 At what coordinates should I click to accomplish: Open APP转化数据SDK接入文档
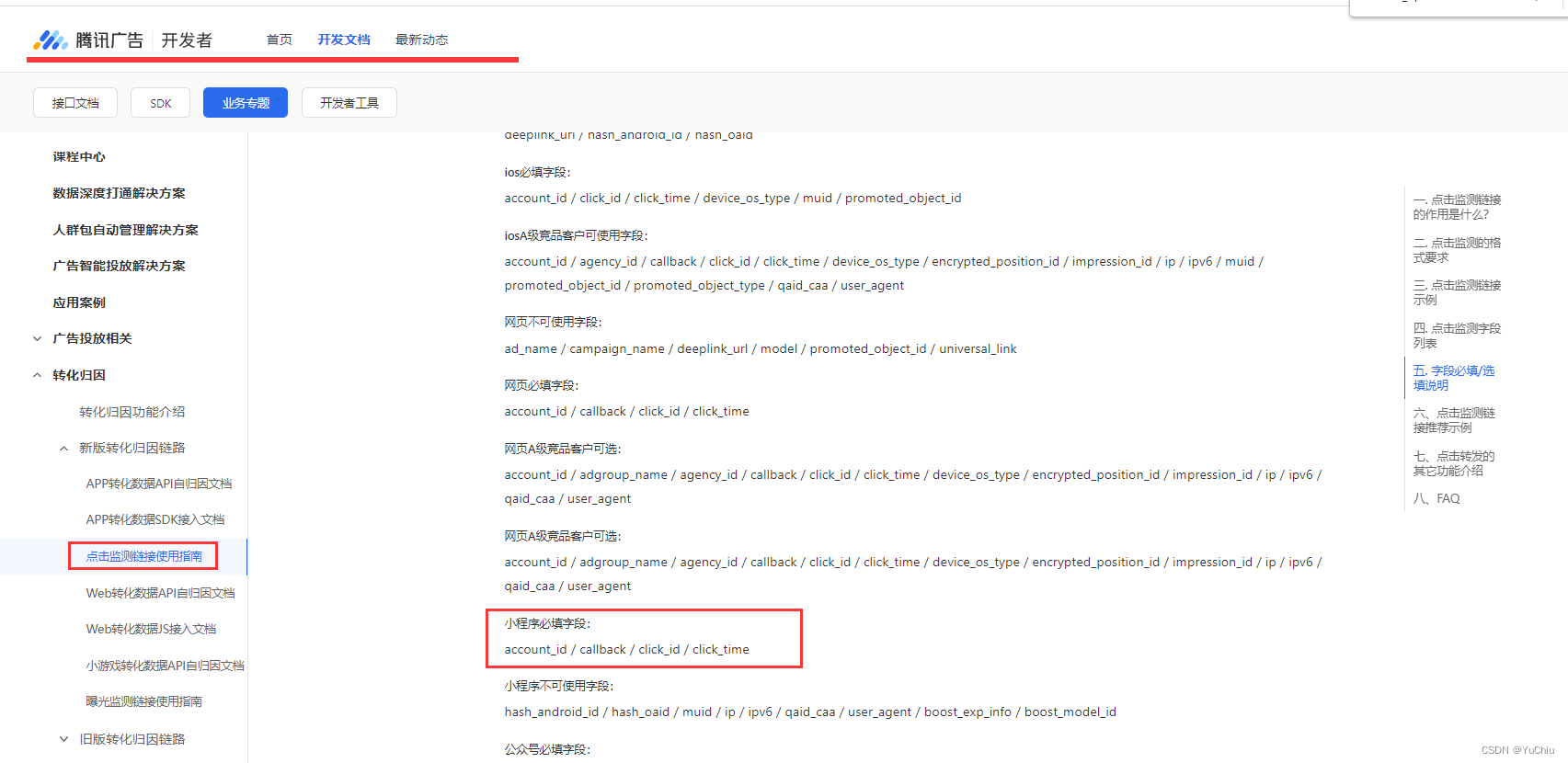coord(155,519)
